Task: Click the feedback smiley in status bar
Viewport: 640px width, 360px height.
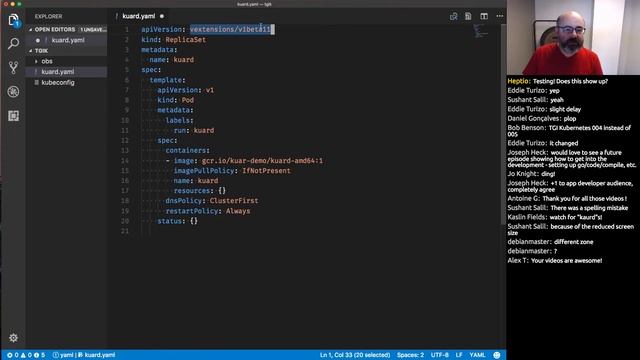Action: 497,355
